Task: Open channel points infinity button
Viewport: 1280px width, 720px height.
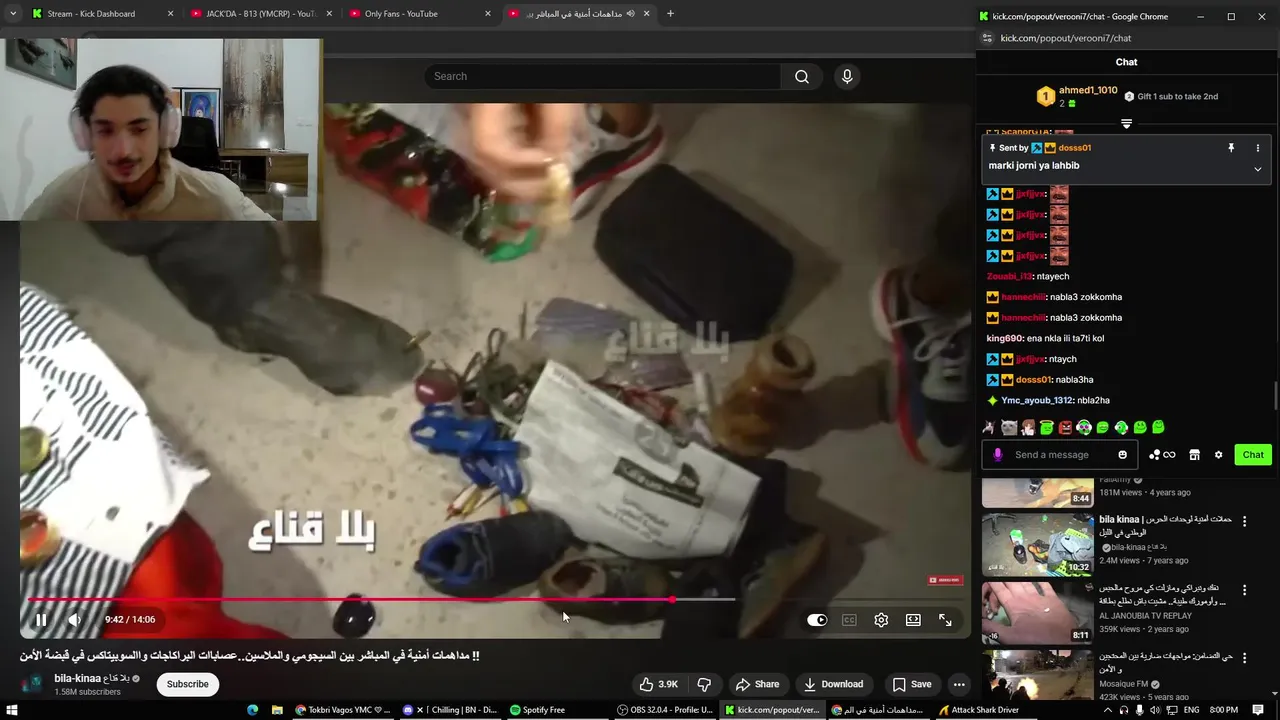Action: point(1162,455)
